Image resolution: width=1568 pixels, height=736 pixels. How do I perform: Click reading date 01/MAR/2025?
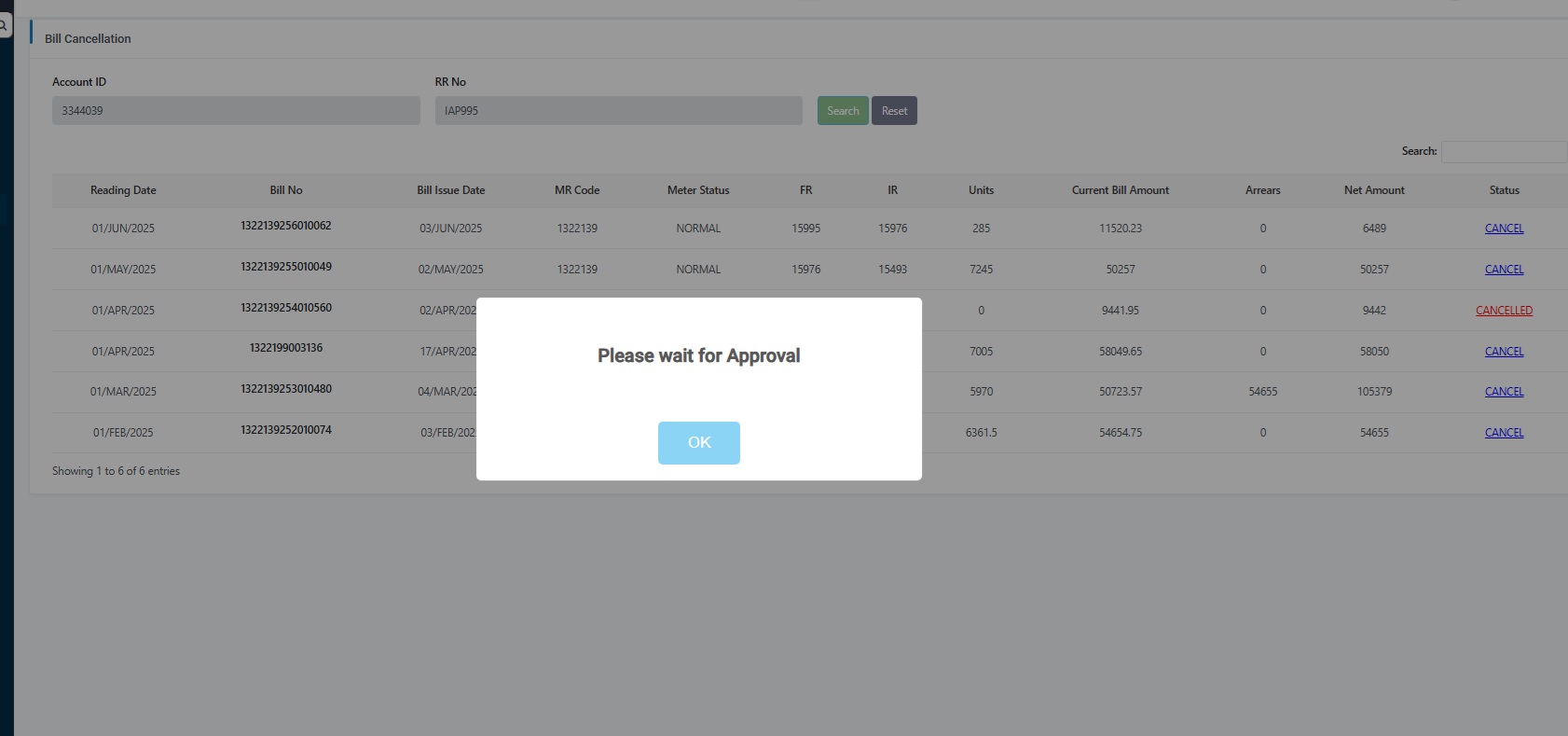[x=123, y=392]
